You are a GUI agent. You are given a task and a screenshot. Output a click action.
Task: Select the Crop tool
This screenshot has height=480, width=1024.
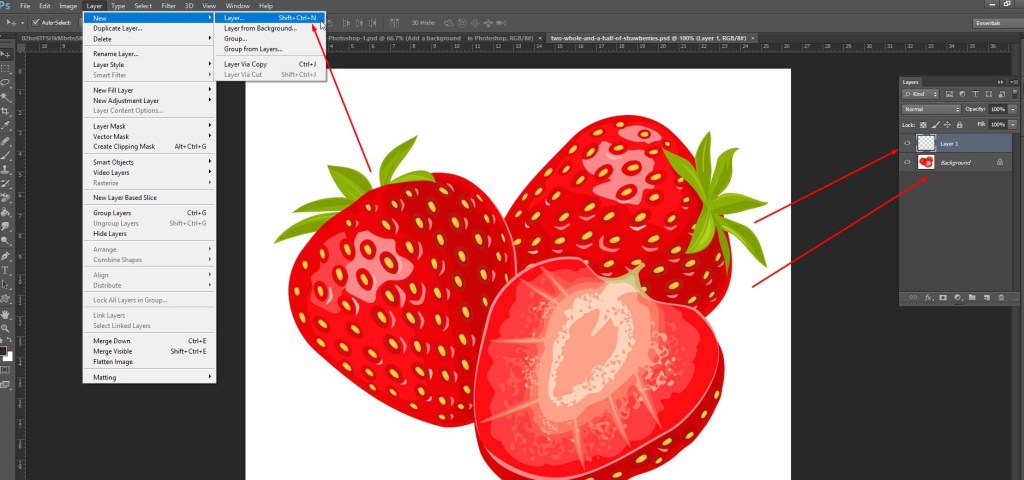coord(6,111)
